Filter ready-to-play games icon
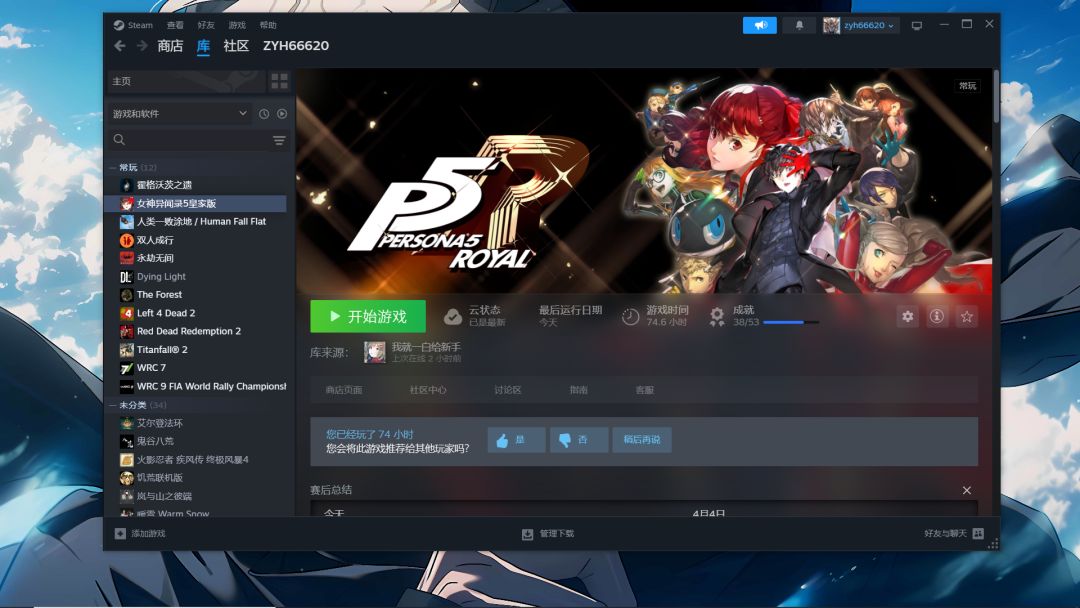This screenshot has height=608, width=1080. [x=282, y=114]
